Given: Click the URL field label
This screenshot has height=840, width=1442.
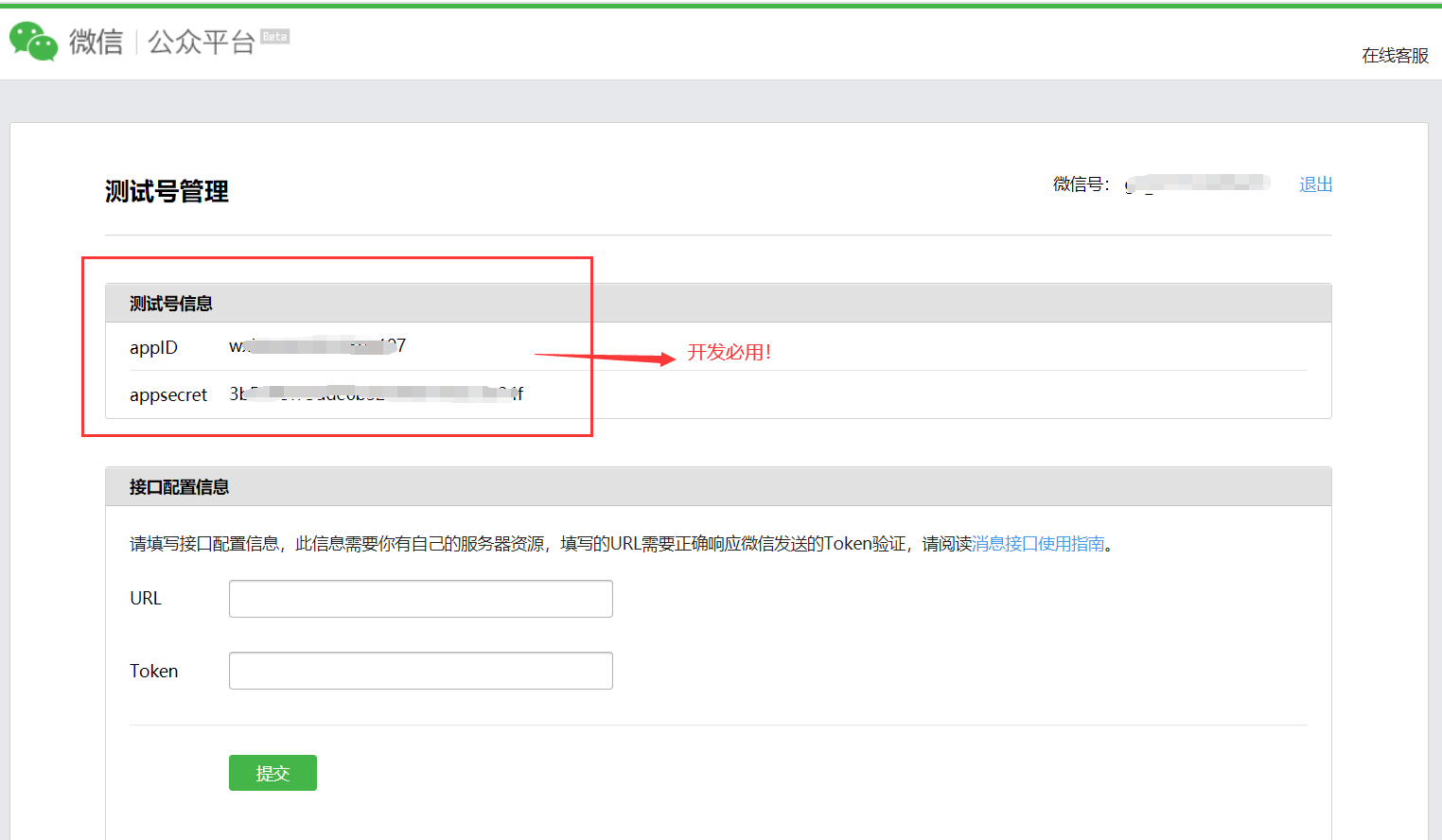Looking at the screenshot, I should [146, 599].
